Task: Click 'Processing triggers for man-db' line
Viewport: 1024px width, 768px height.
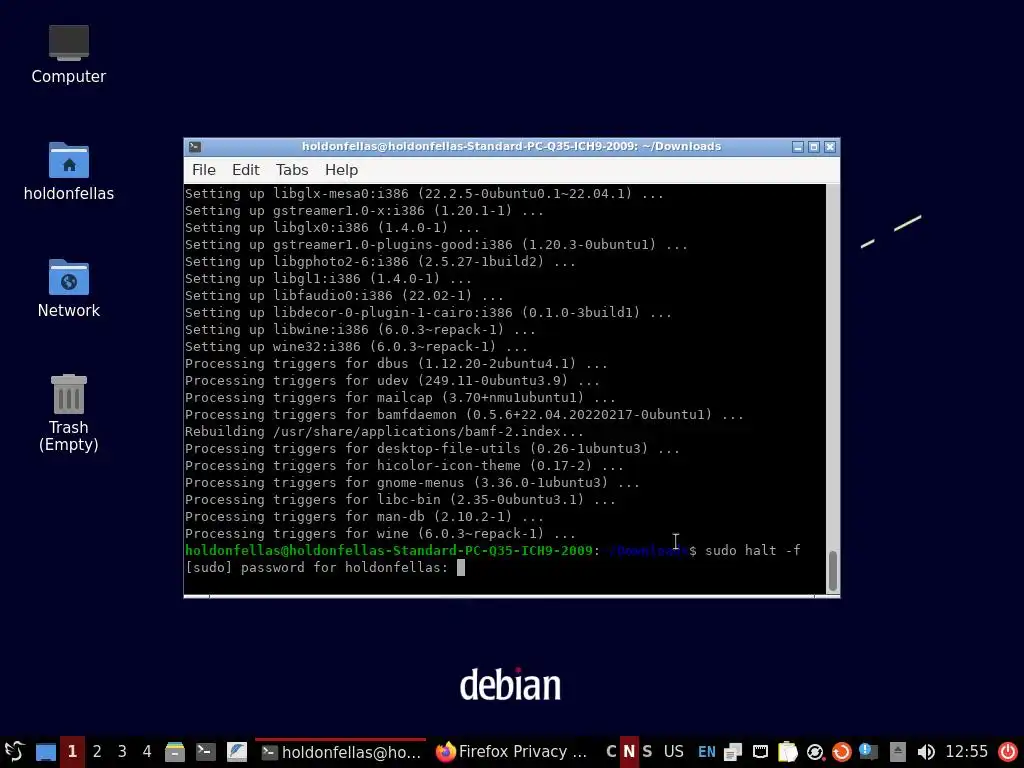Action: [364, 517]
